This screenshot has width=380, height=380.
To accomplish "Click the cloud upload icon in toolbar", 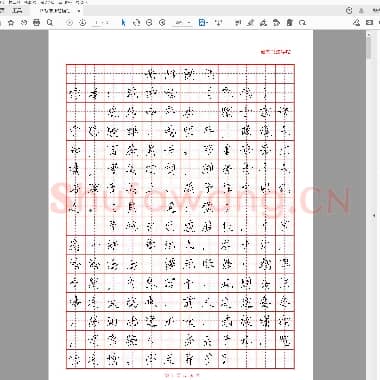I will (24, 23).
